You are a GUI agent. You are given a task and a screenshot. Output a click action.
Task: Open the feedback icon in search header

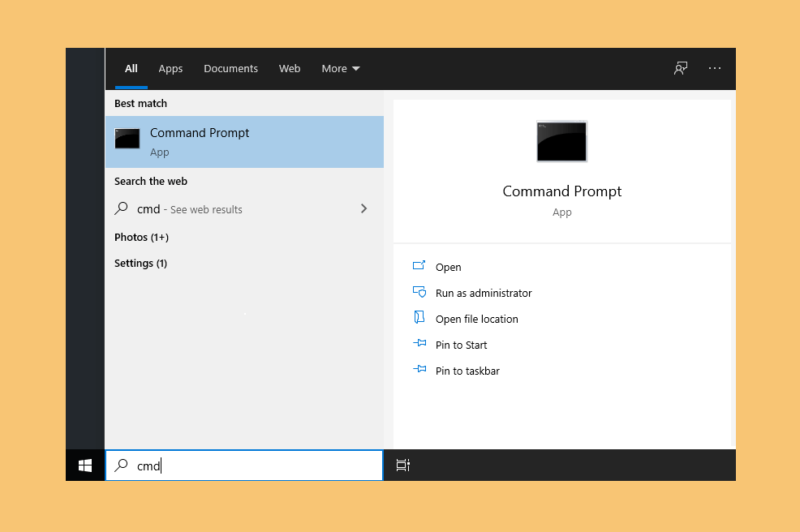coord(681,68)
